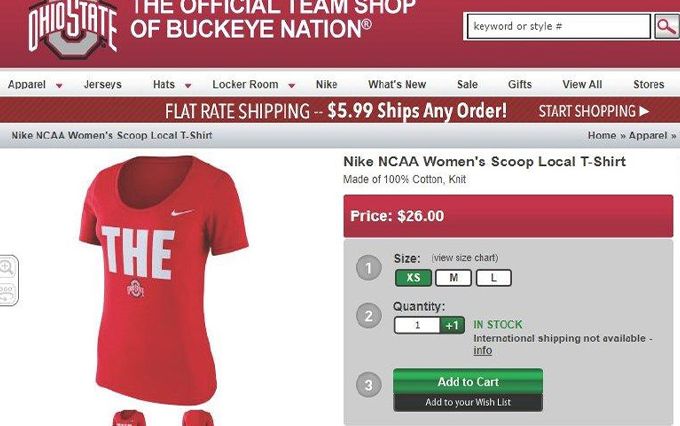
Task: Open the view size chart link
Action: pos(464,258)
